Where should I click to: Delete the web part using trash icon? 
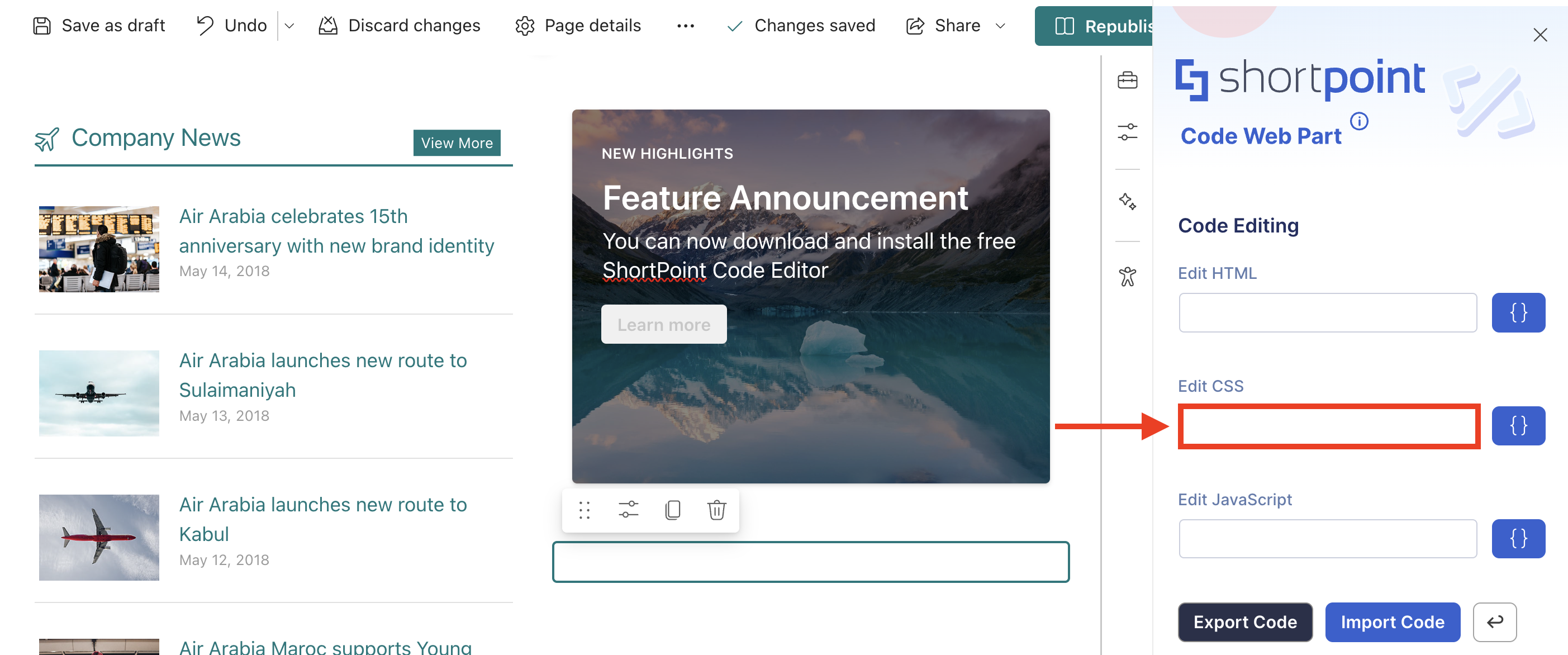[716, 510]
